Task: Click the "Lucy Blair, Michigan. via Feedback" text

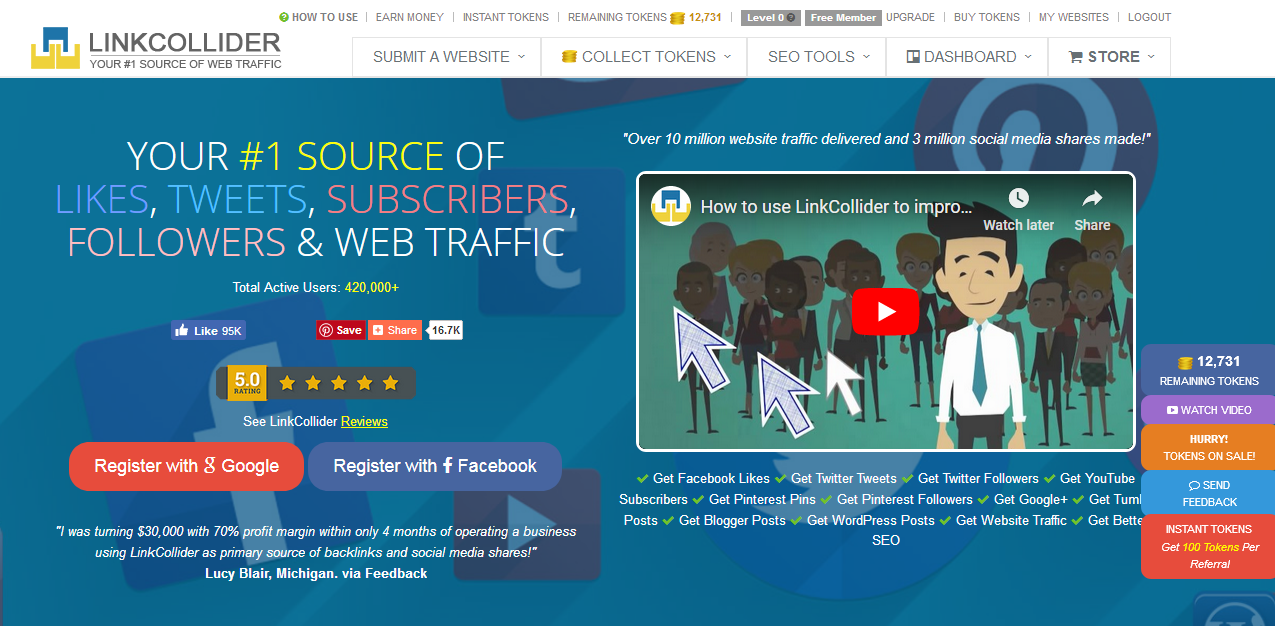Action: [x=316, y=573]
